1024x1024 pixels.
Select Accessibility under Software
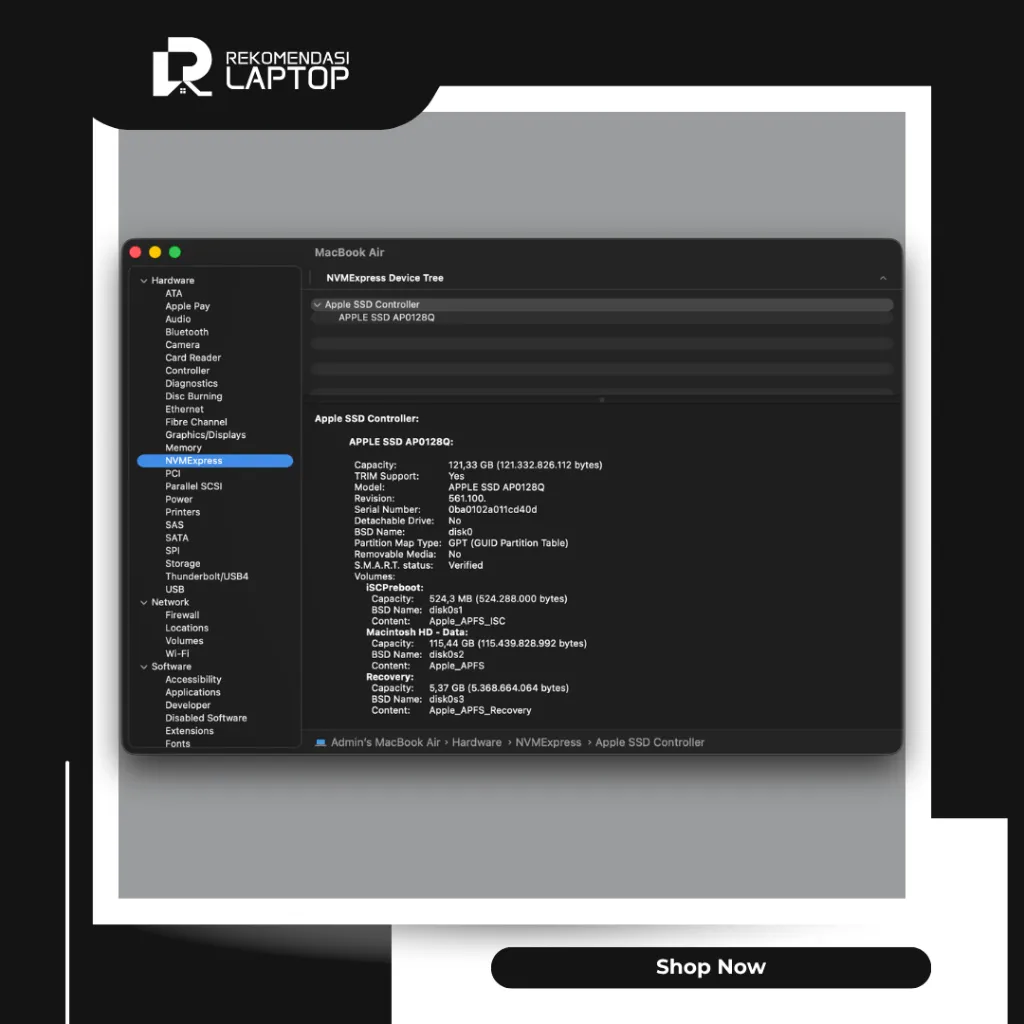click(x=193, y=679)
